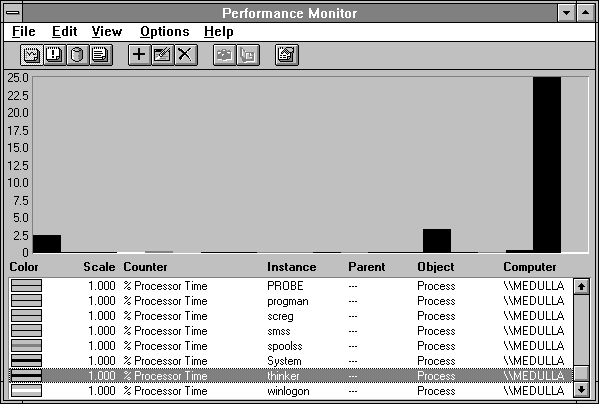Click the plus icon to add a counter
Screen dimensions: 600x404
139,55
